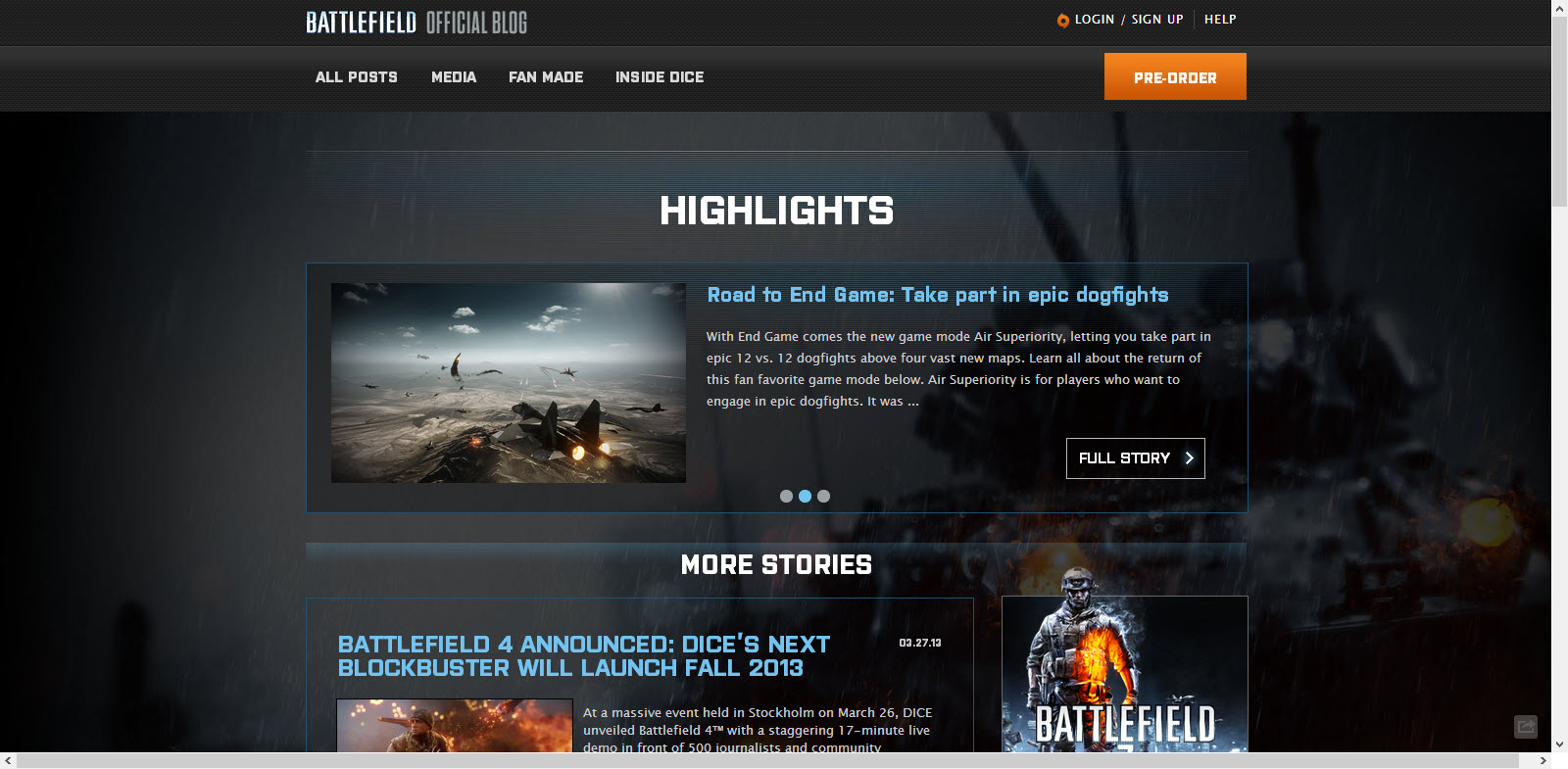Click the share icon at bottom right

1525,726
